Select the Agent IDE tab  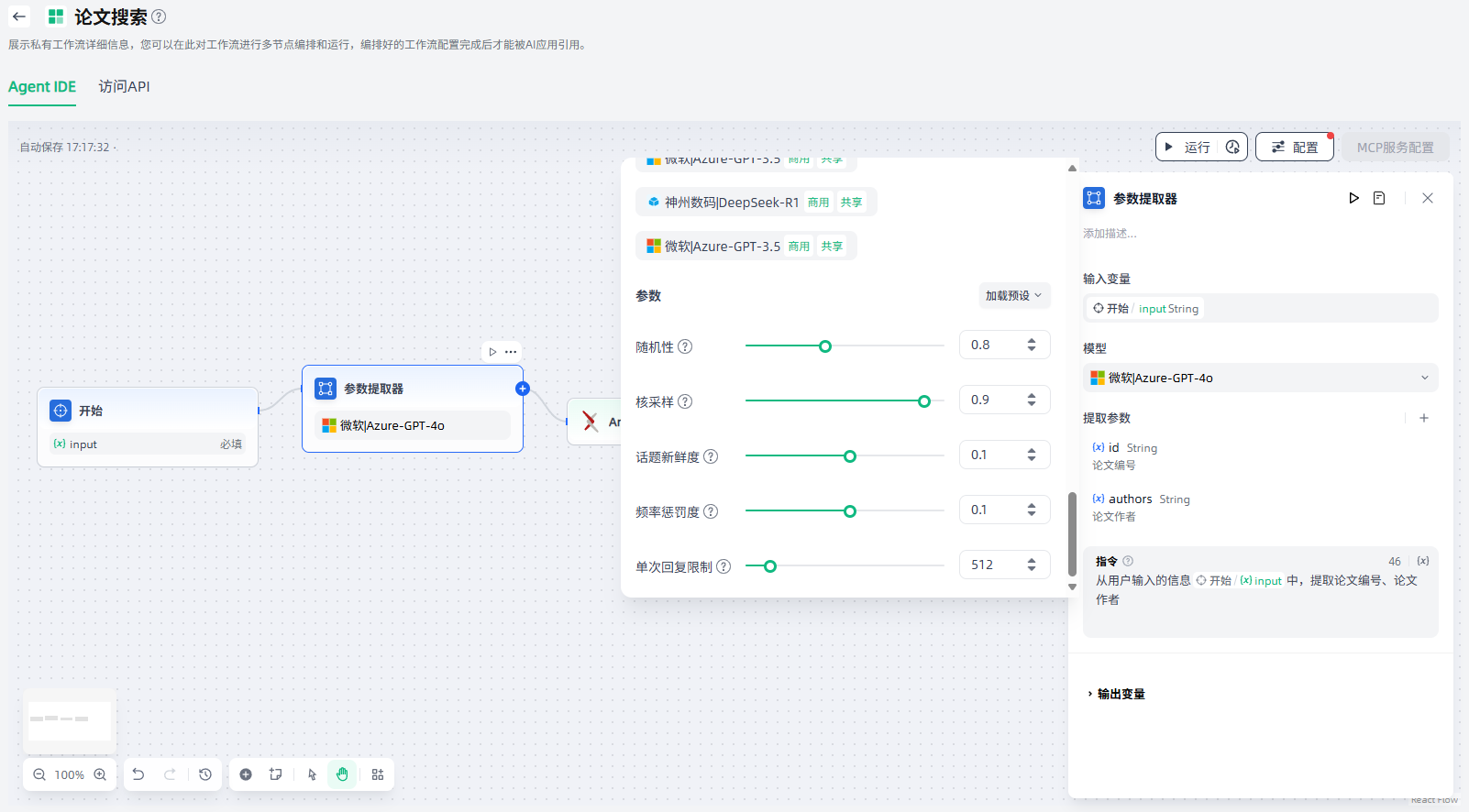(x=42, y=86)
